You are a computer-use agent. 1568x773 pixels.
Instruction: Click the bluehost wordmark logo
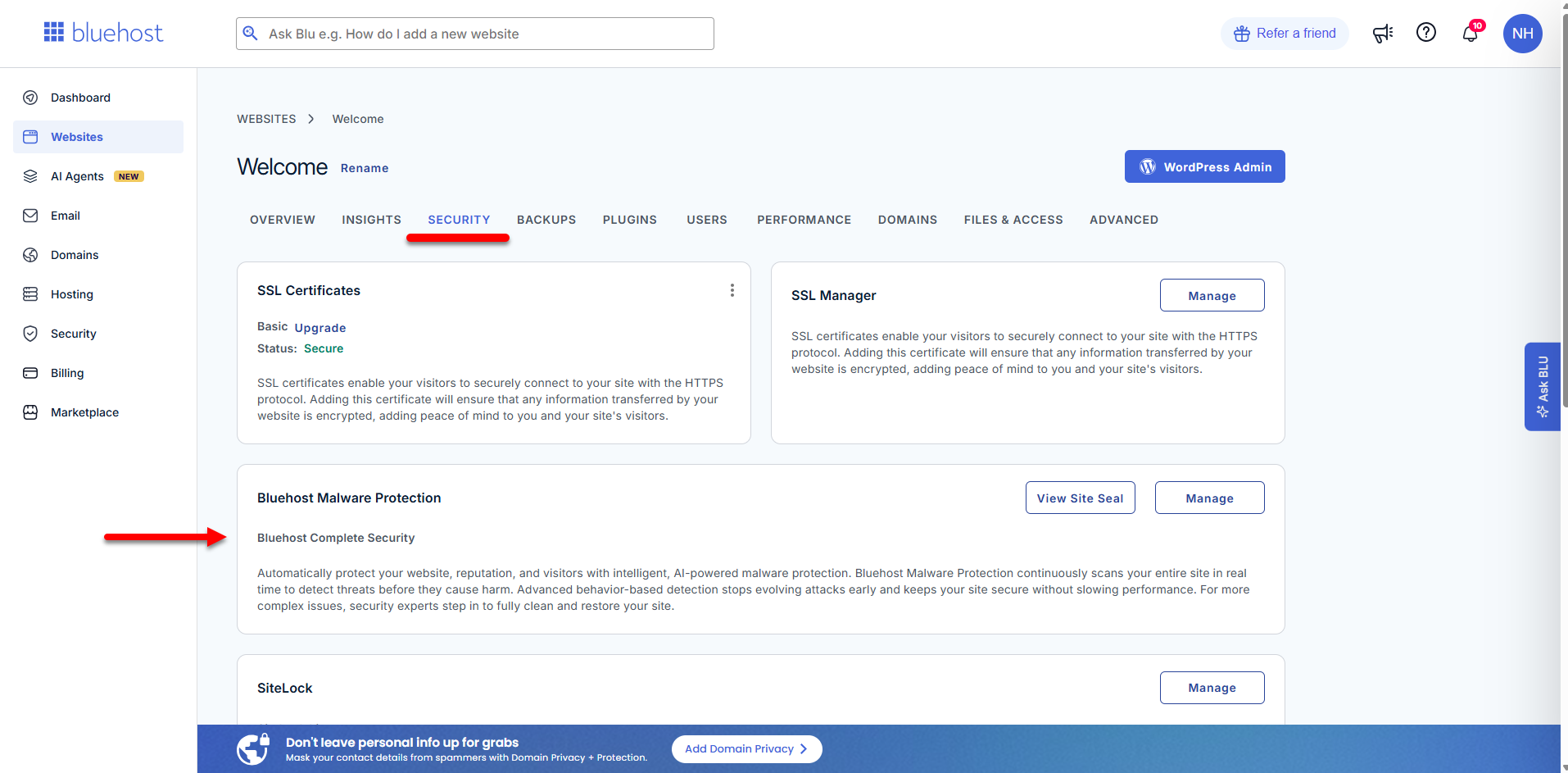click(117, 33)
